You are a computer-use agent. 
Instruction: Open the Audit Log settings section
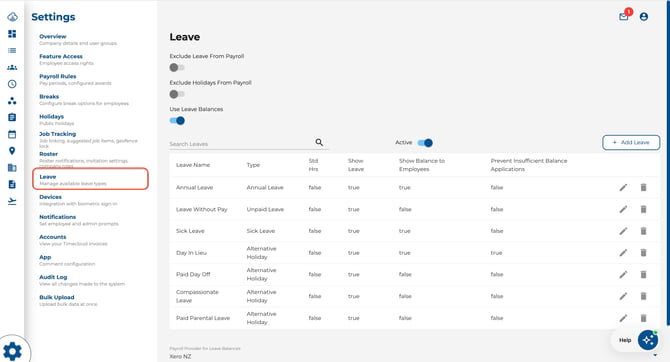point(82,280)
